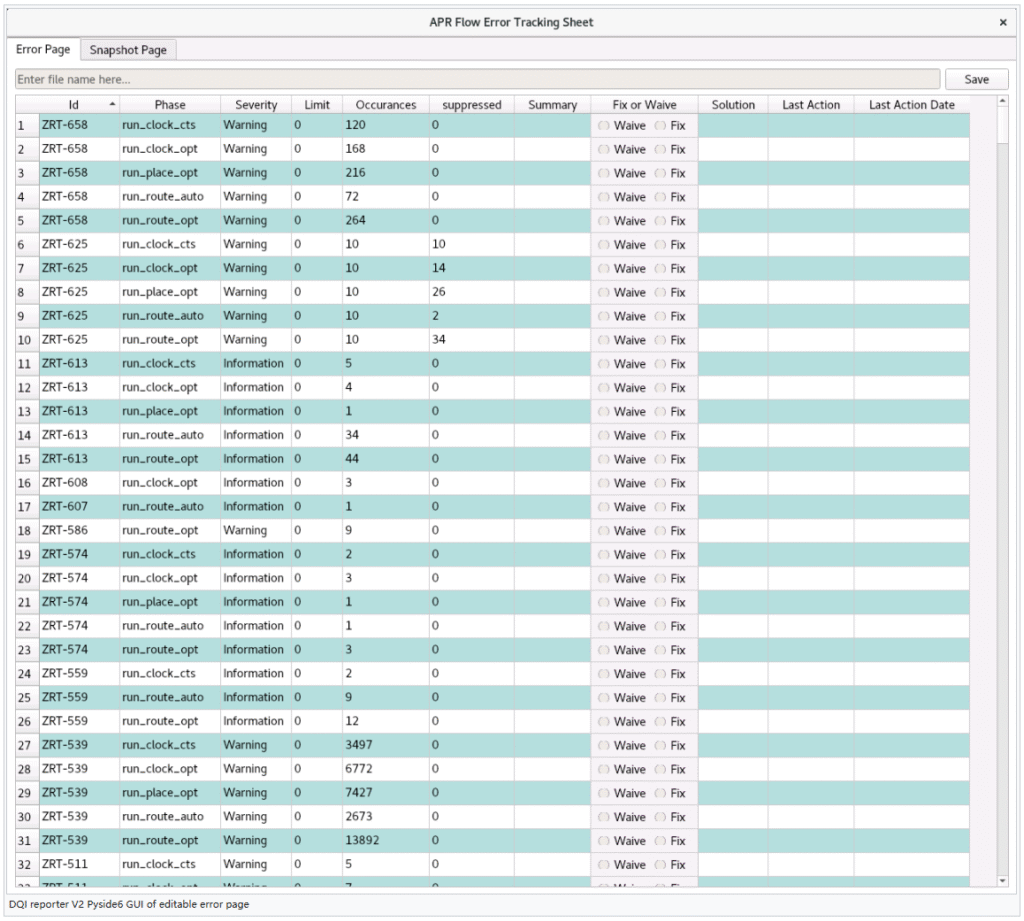Click the Phase column header

click(170, 105)
